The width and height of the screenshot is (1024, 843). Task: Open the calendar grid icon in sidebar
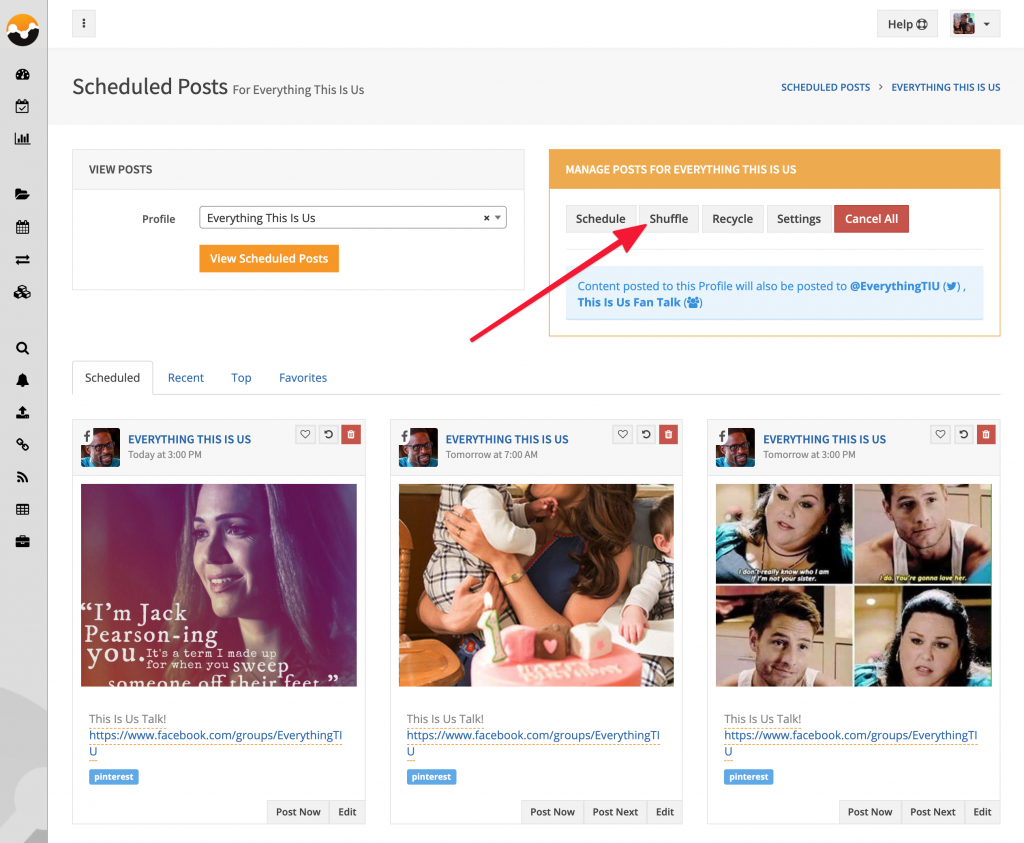tap(22, 227)
